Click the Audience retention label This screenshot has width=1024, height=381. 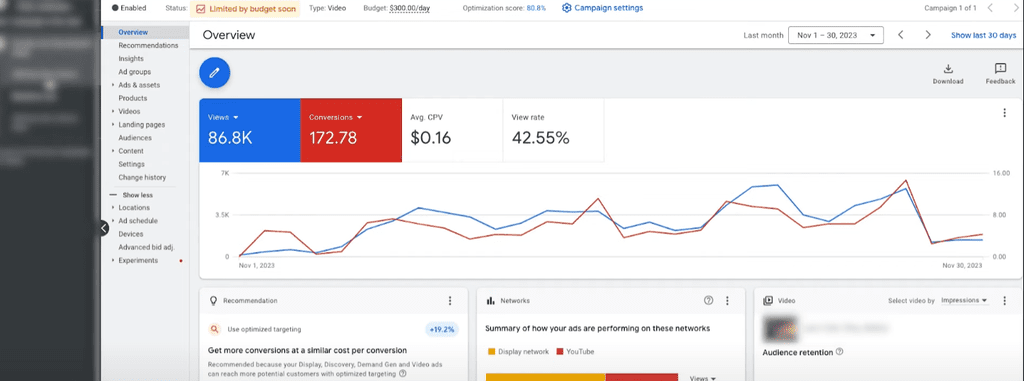pyautogui.click(x=797, y=352)
